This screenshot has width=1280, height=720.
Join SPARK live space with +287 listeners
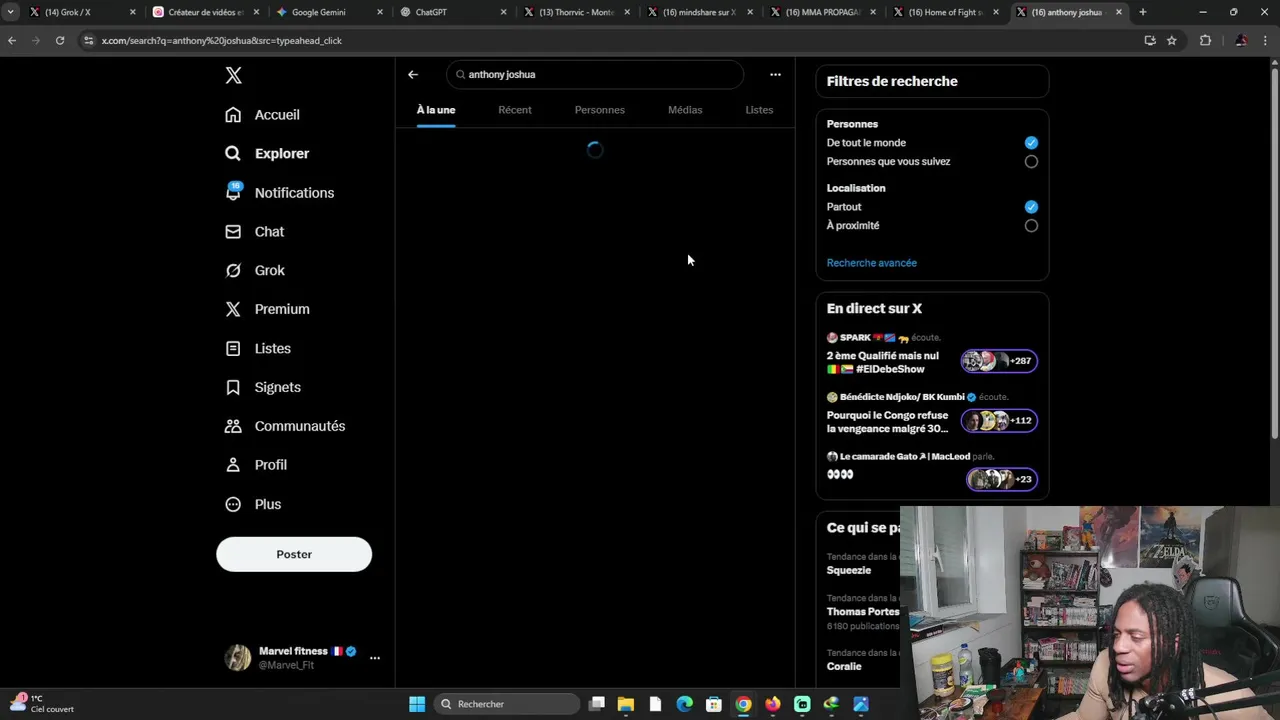pos(999,361)
